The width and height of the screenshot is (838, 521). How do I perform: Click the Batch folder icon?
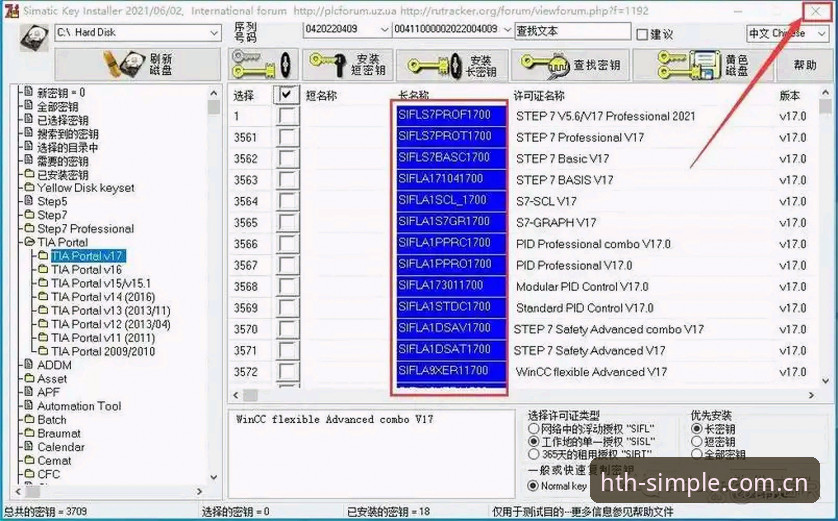tap(29, 419)
